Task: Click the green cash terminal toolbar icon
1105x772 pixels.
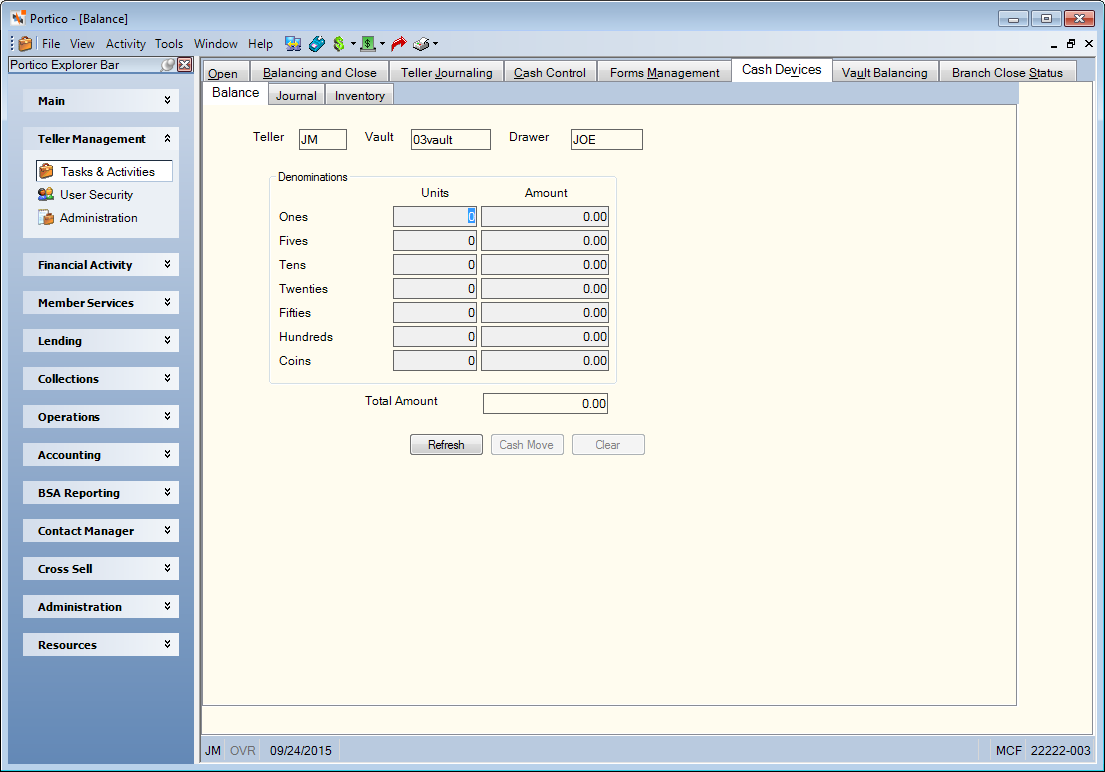Action: coord(368,44)
